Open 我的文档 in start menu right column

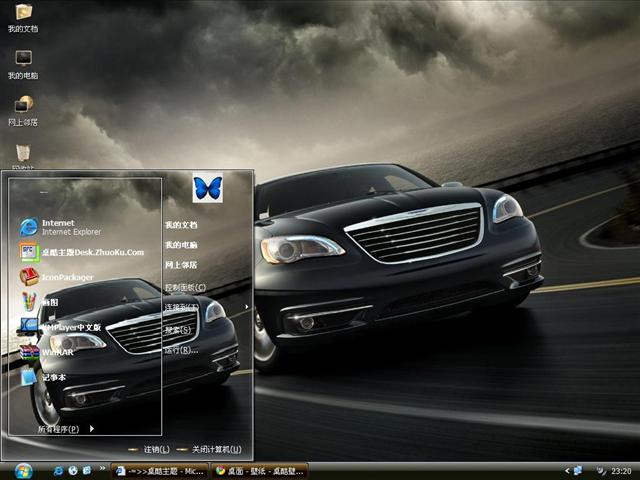tap(181, 225)
